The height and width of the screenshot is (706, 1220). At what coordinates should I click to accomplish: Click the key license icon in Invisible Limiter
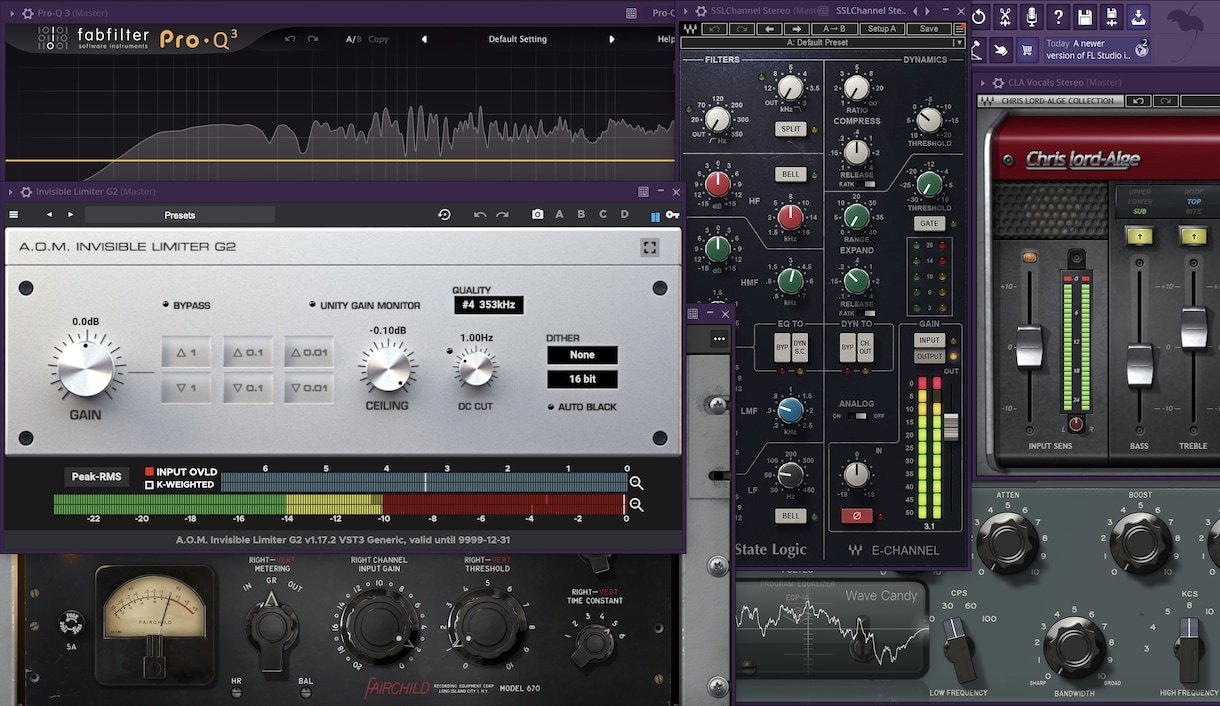(673, 215)
